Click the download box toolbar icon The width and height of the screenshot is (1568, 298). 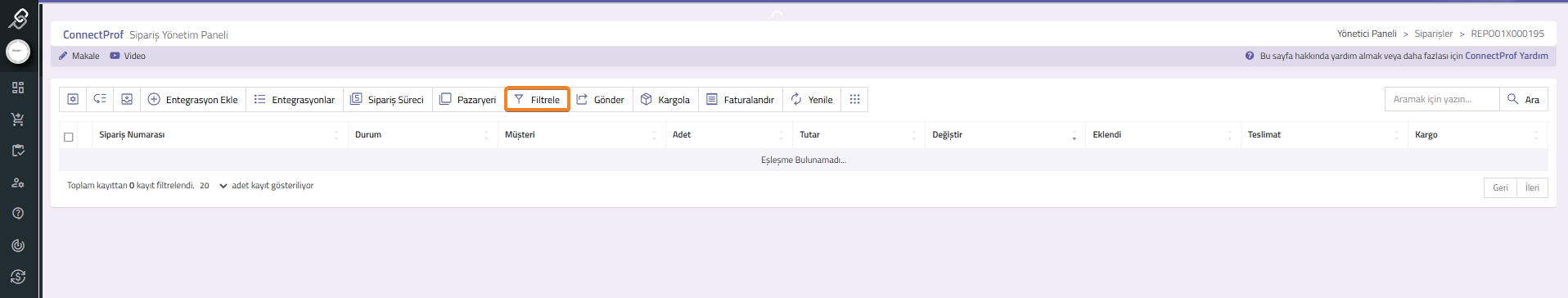pos(127,99)
